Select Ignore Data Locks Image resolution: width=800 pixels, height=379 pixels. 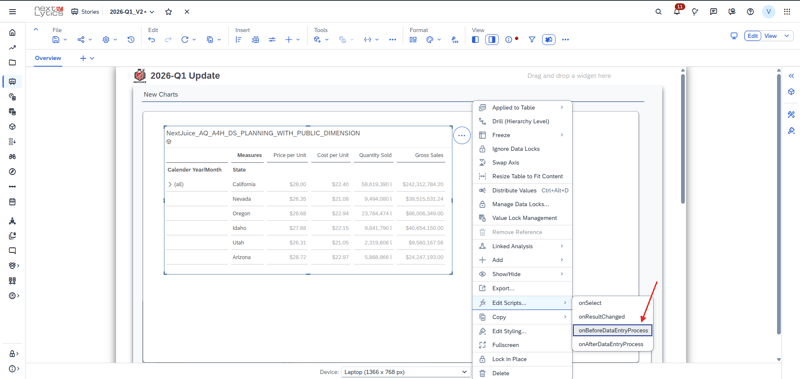coord(522,149)
